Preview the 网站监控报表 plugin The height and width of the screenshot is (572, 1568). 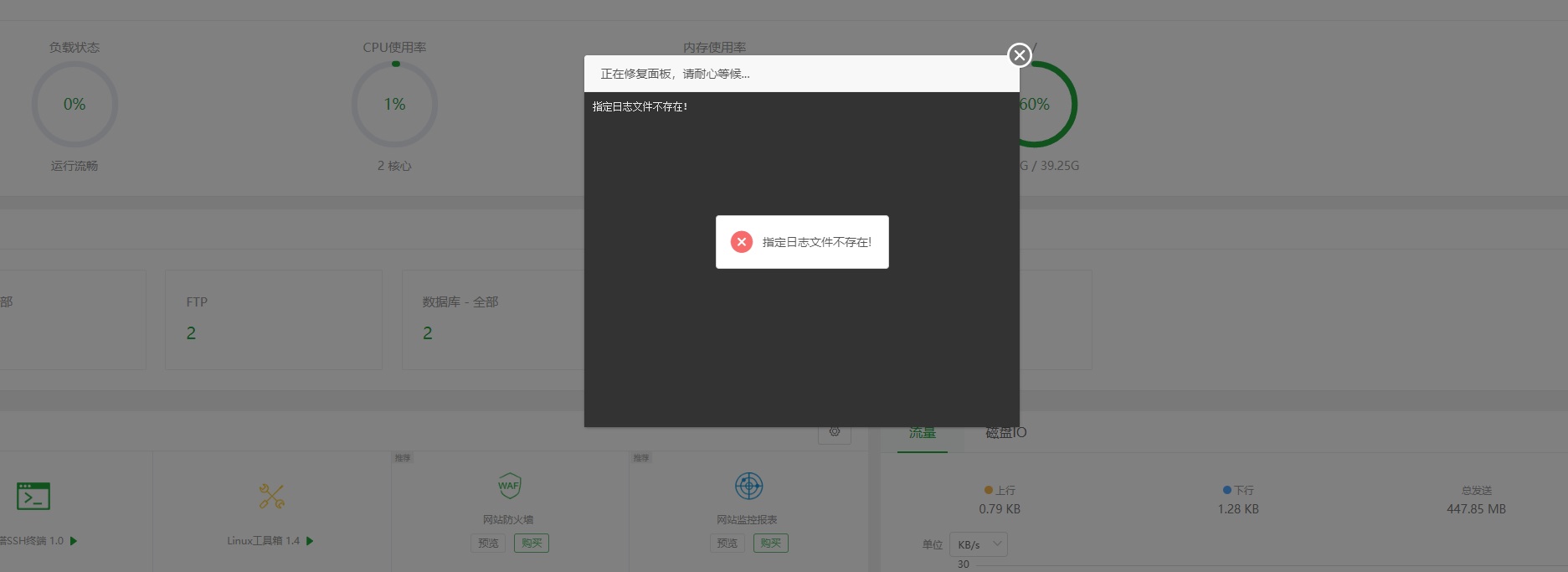[x=727, y=543]
